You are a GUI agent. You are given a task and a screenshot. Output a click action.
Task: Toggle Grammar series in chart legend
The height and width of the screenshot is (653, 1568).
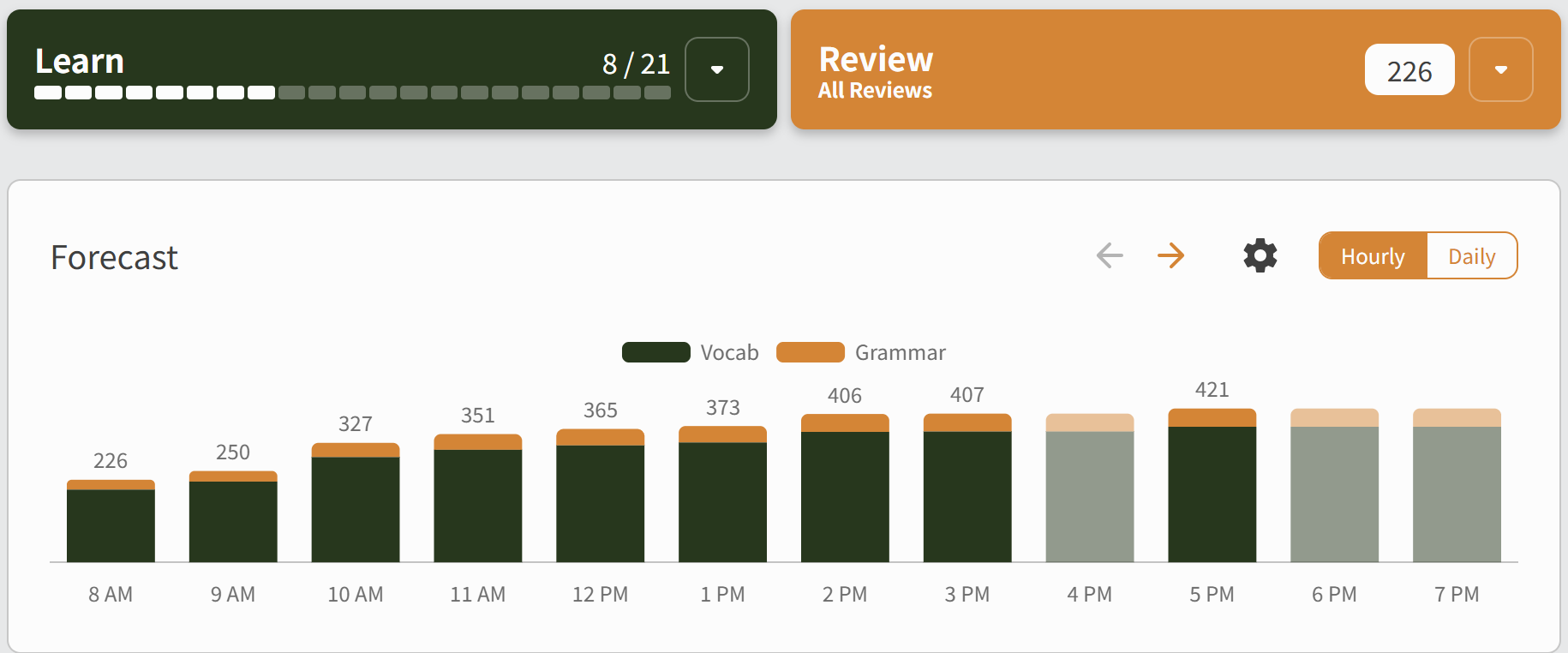click(860, 352)
